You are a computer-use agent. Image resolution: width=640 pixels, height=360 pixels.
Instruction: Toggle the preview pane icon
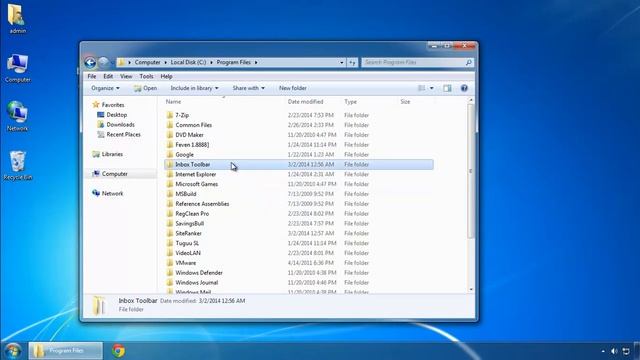tap(447, 88)
